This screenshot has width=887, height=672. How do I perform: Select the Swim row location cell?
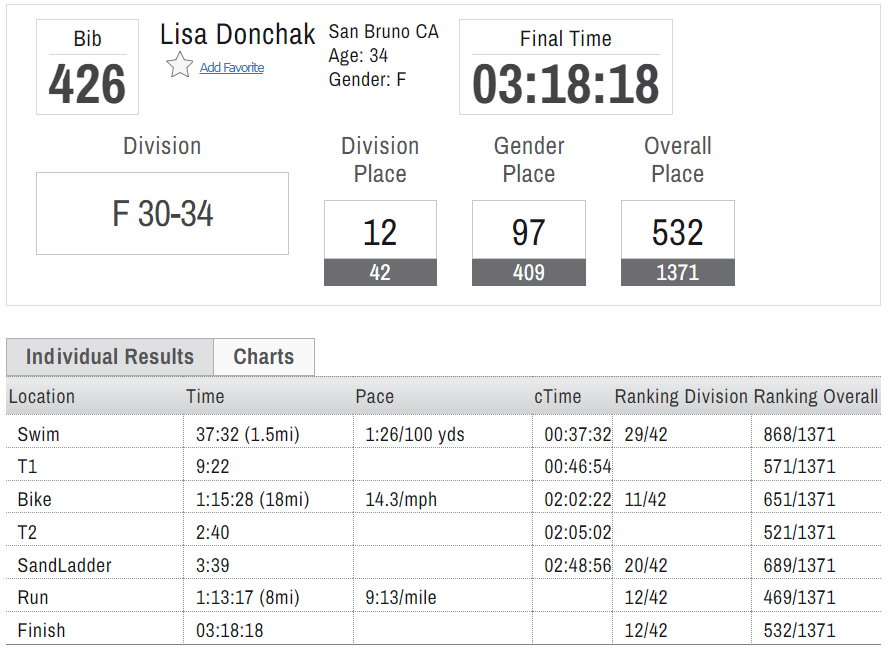tap(33, 435)
